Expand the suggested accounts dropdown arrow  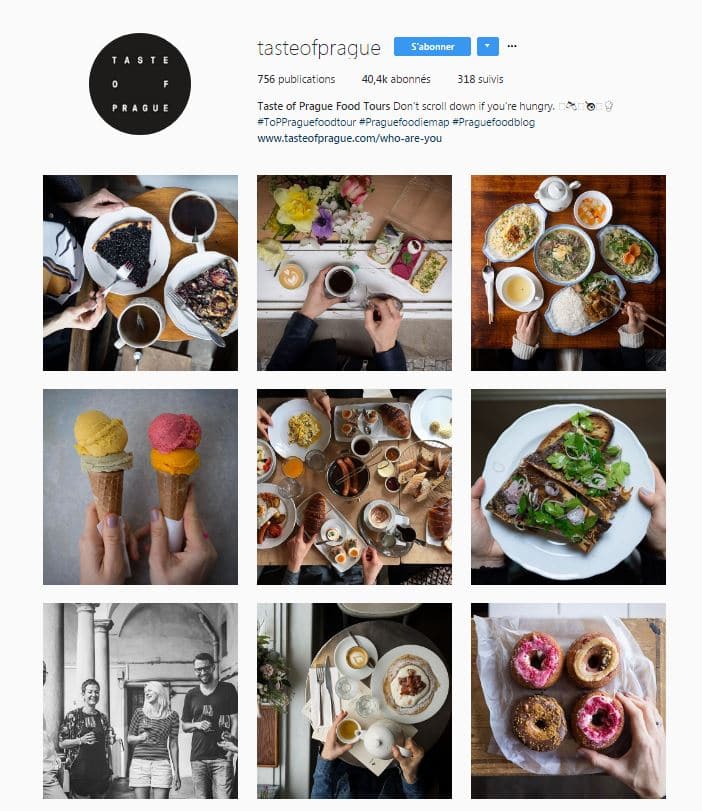pyautogui.click(x=487, y=46)
